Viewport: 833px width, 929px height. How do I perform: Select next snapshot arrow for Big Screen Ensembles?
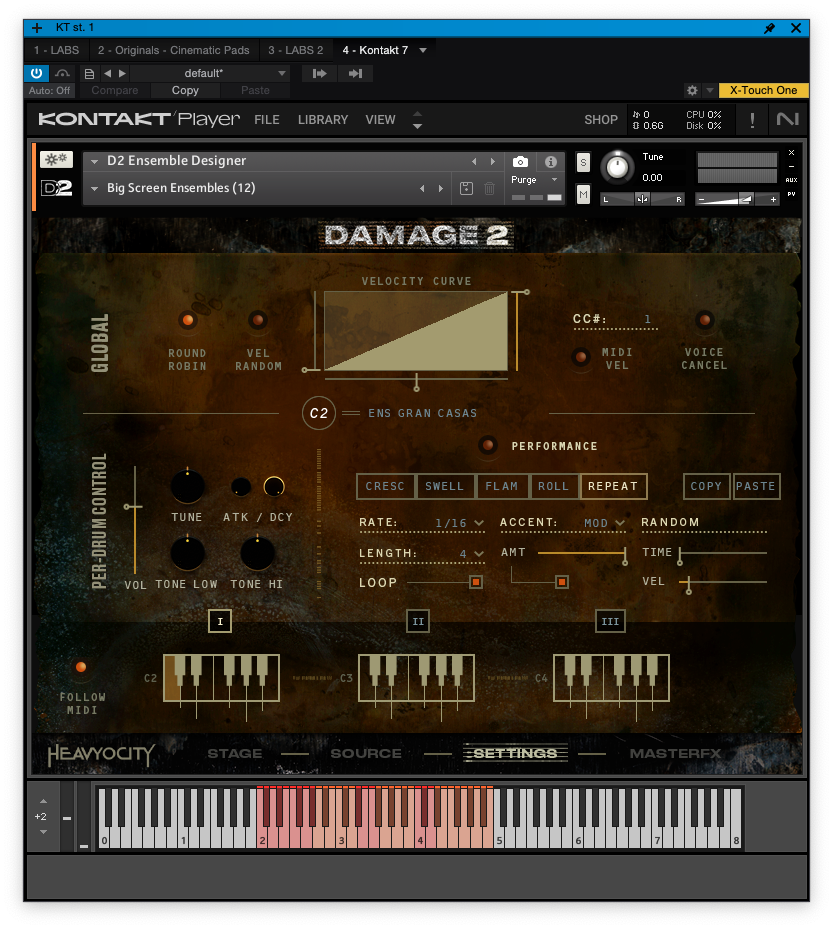pyautogui.click(x=440, y=188)
